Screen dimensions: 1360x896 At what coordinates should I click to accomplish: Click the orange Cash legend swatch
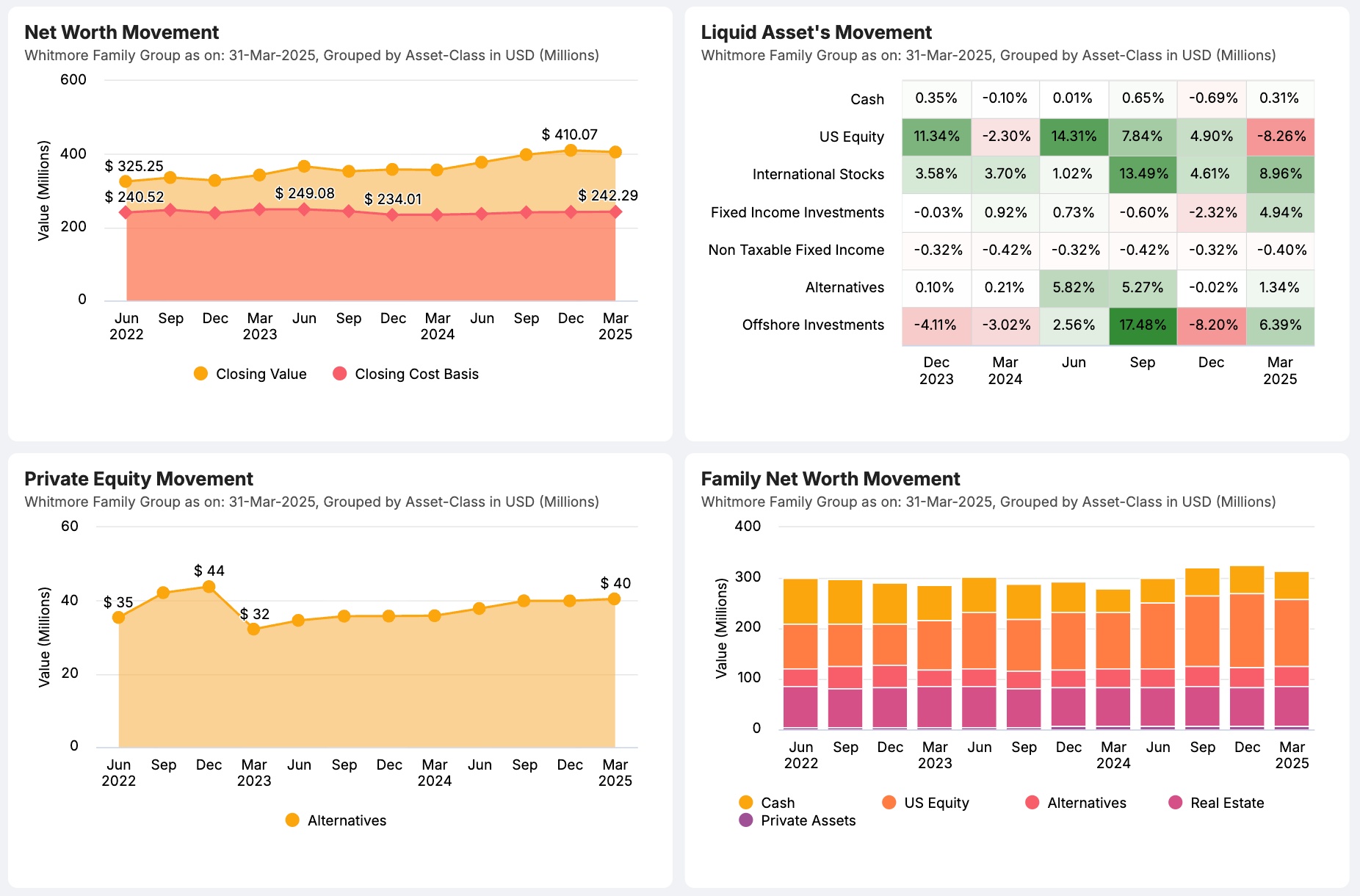(x=745, y=803)
